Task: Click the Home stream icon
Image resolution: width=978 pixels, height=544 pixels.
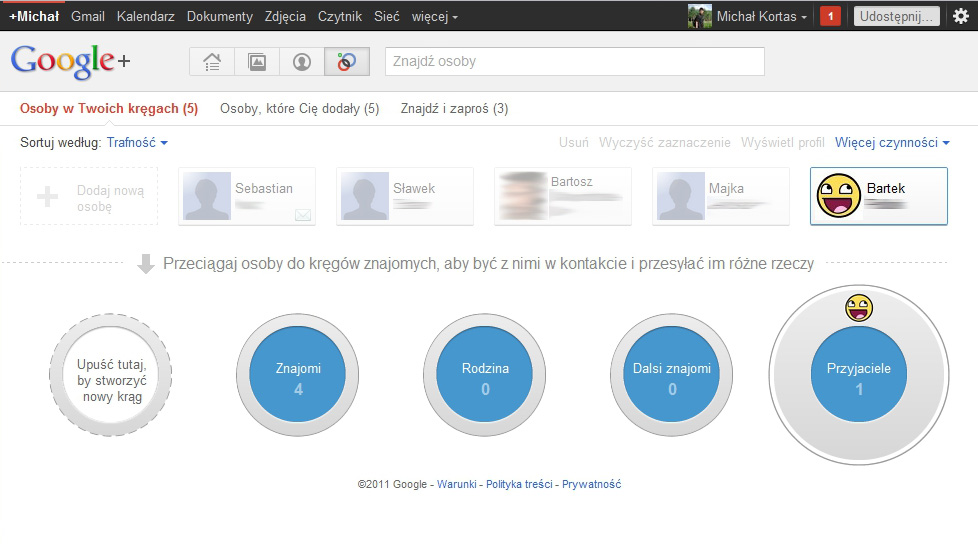Action: [212, 62]
